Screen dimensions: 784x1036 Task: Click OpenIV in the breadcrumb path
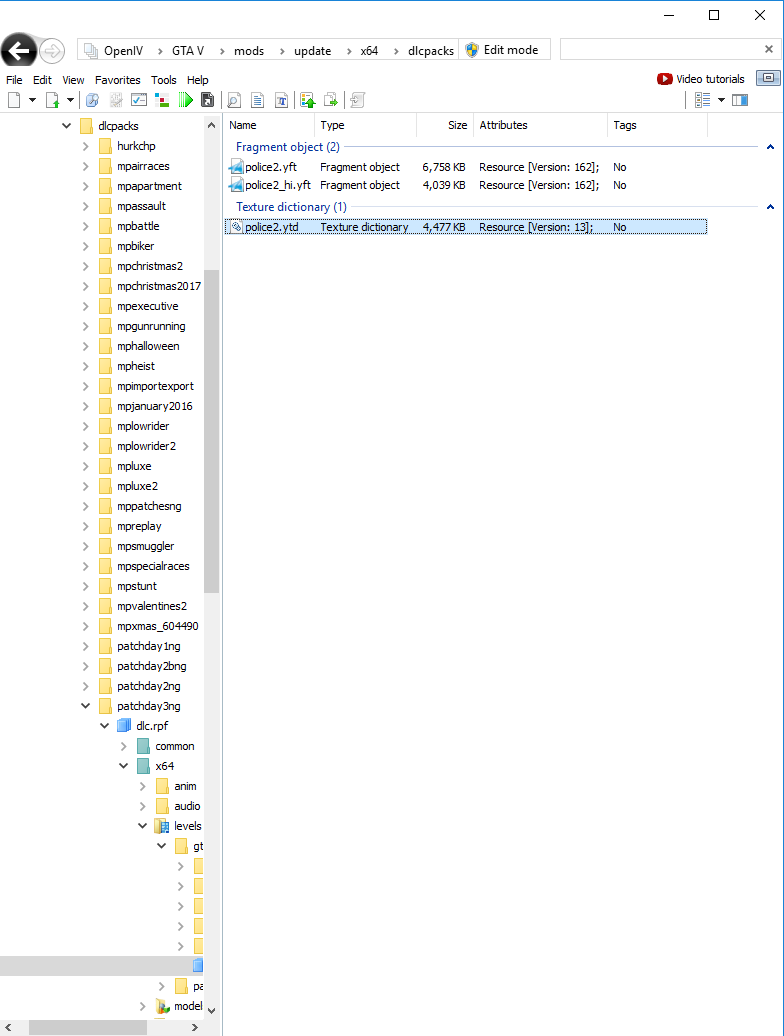pyautogui.click(x=123, y=51)
